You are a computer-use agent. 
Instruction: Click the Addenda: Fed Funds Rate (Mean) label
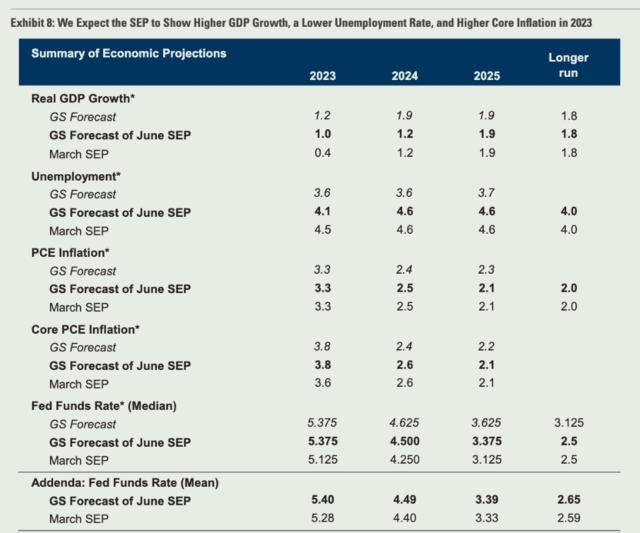tap(125, 483)
